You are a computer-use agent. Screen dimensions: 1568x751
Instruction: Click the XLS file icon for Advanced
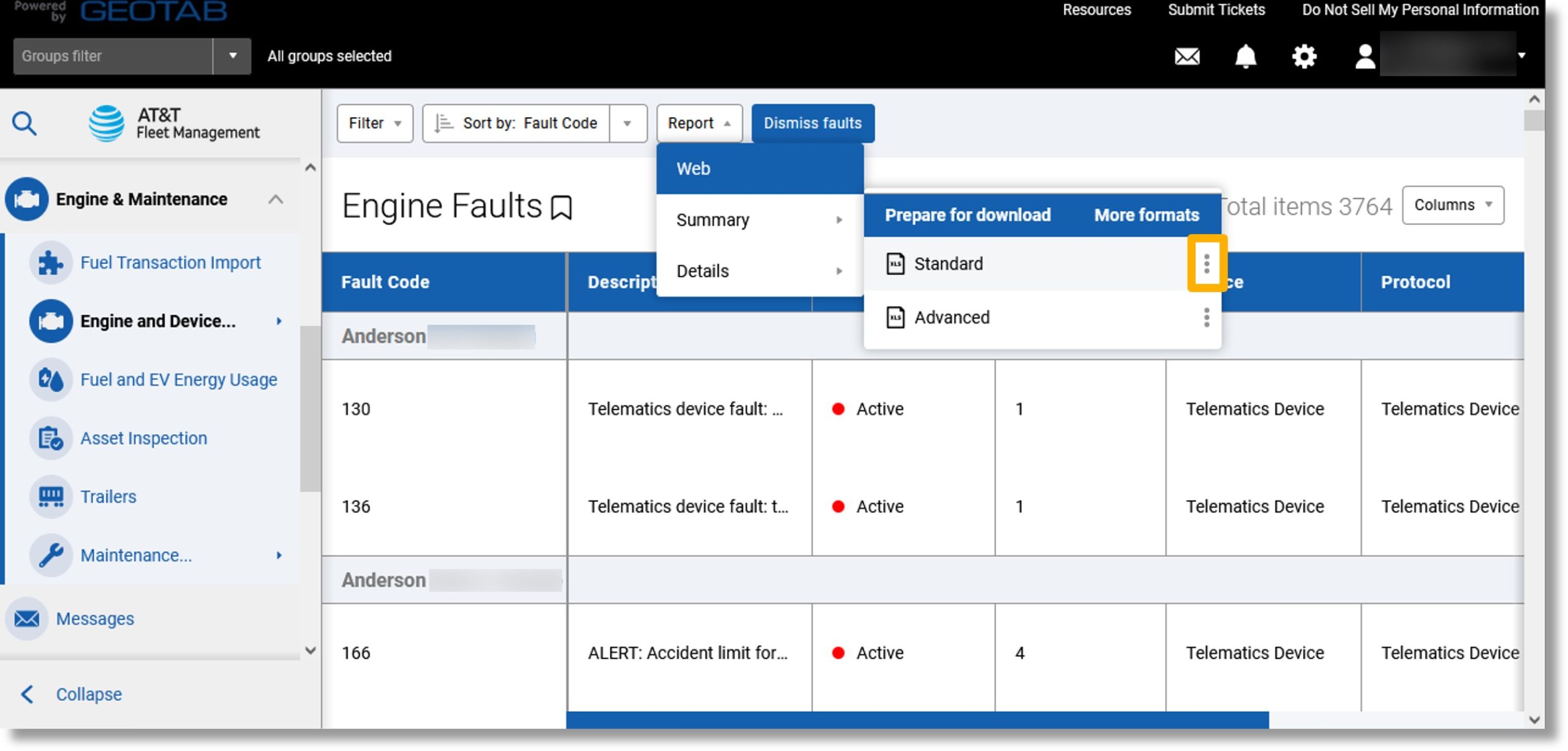pyautogui.click(x=895, y=317)
